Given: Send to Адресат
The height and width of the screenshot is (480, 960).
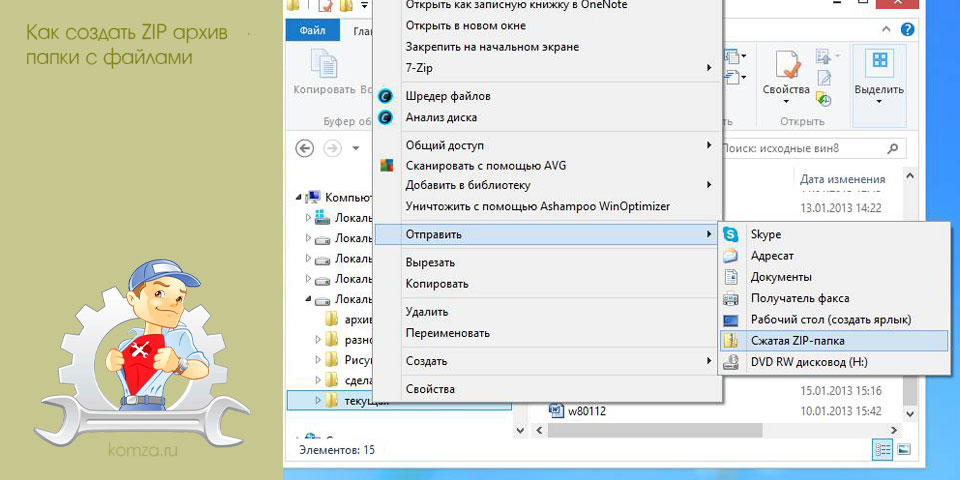Looking at the screenshot, I should [x=834, y=256].
